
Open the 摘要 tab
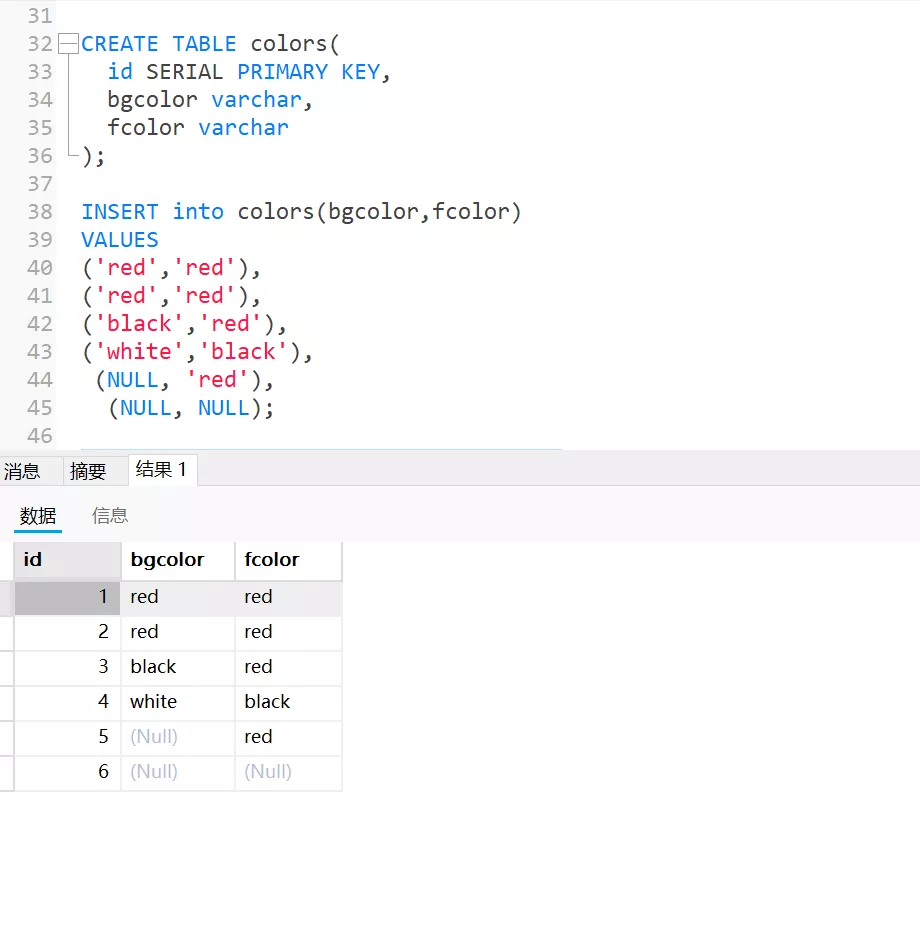(88, 471)
